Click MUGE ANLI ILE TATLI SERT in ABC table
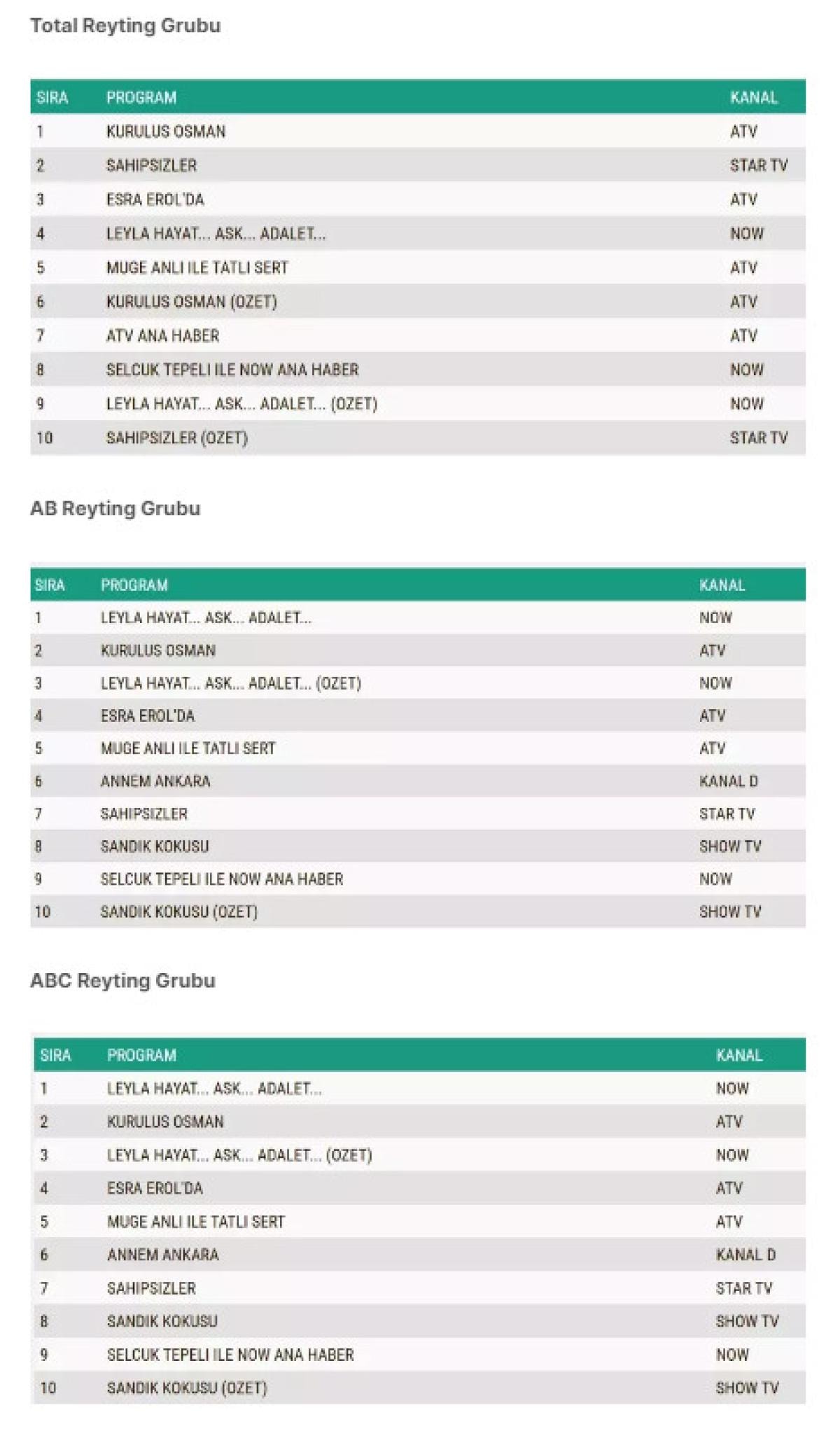 [x=195, y=1222]
